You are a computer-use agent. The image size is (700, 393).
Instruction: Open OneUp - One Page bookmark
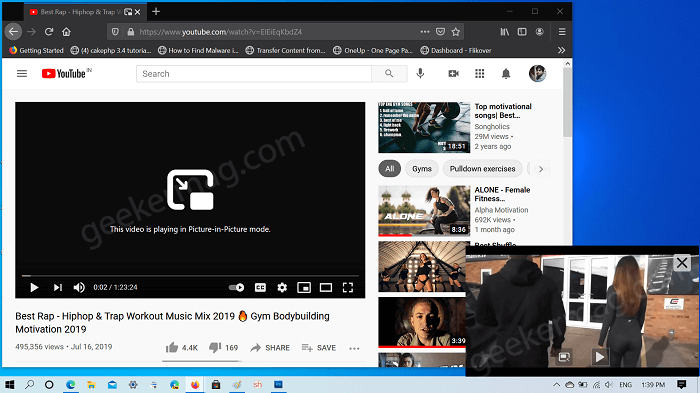[373, 50]
